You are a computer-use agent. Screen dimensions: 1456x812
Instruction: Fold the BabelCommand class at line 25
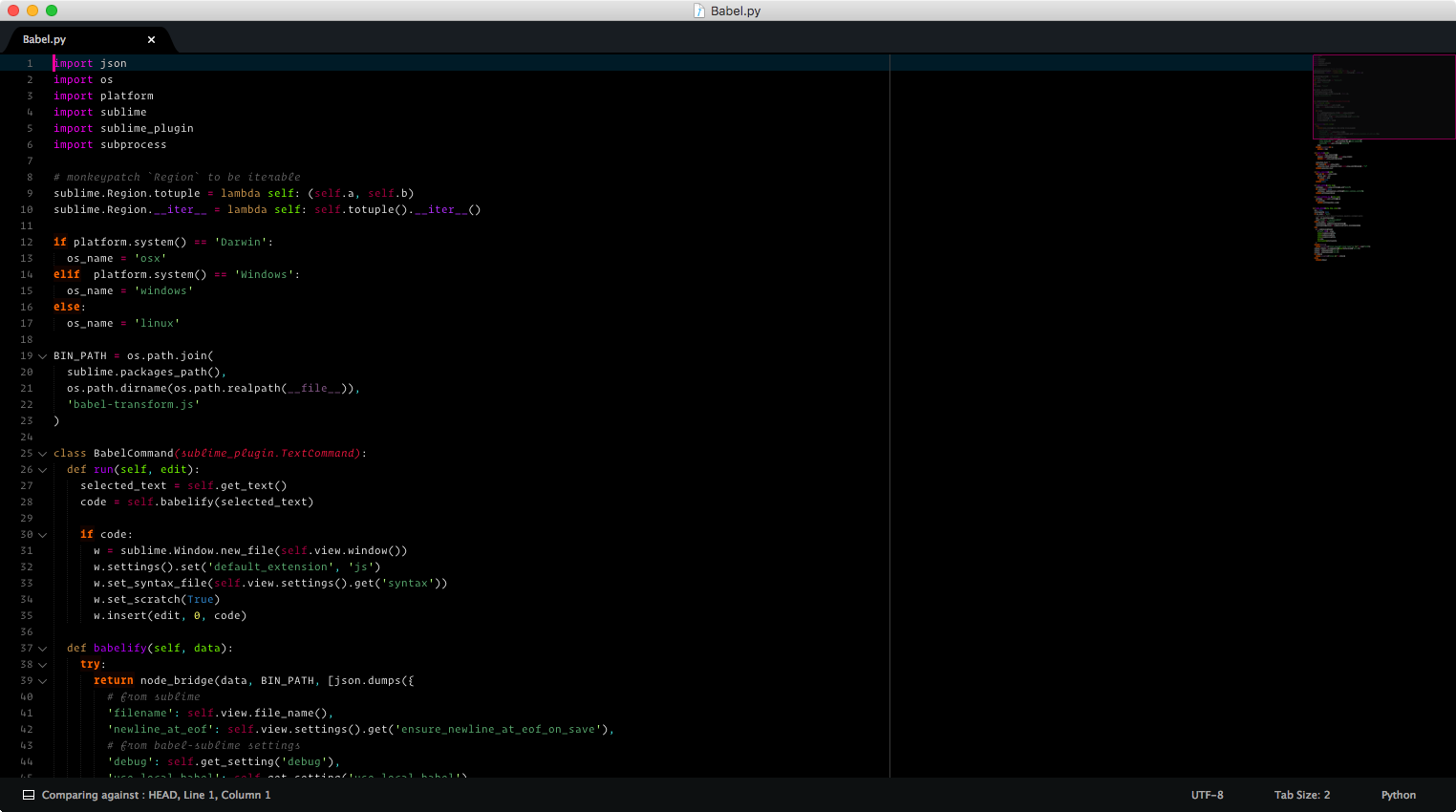[x=42, y=454]
